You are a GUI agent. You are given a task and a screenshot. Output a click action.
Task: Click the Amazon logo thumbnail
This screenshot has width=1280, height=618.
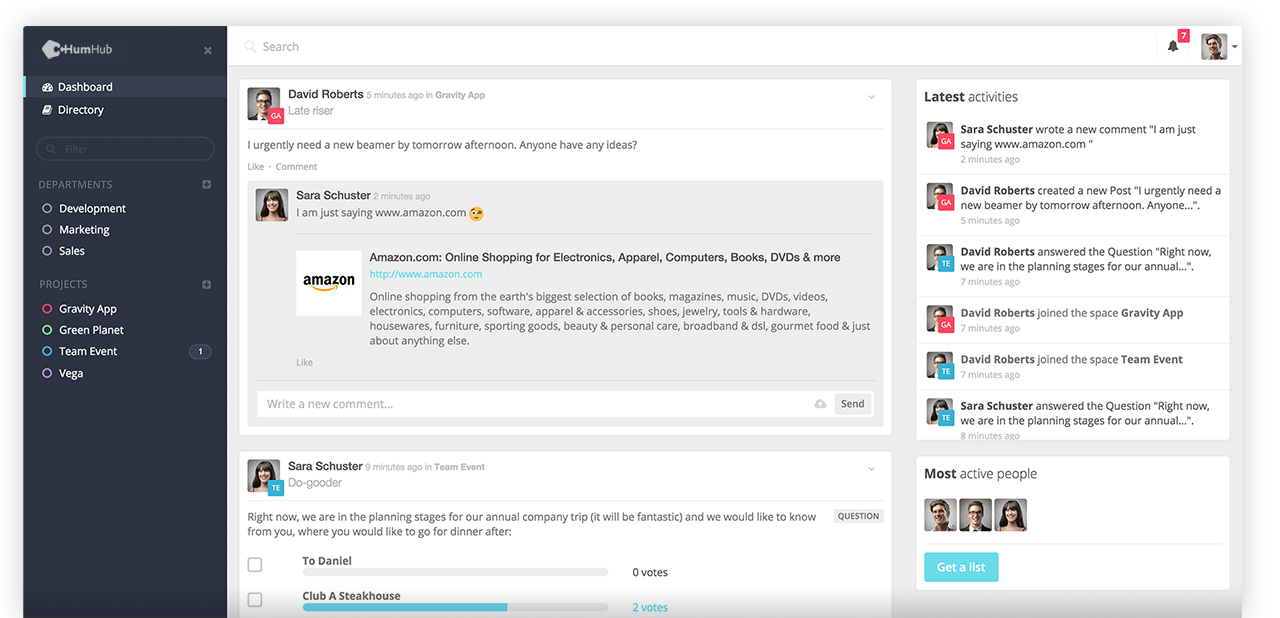pos(329,283)
